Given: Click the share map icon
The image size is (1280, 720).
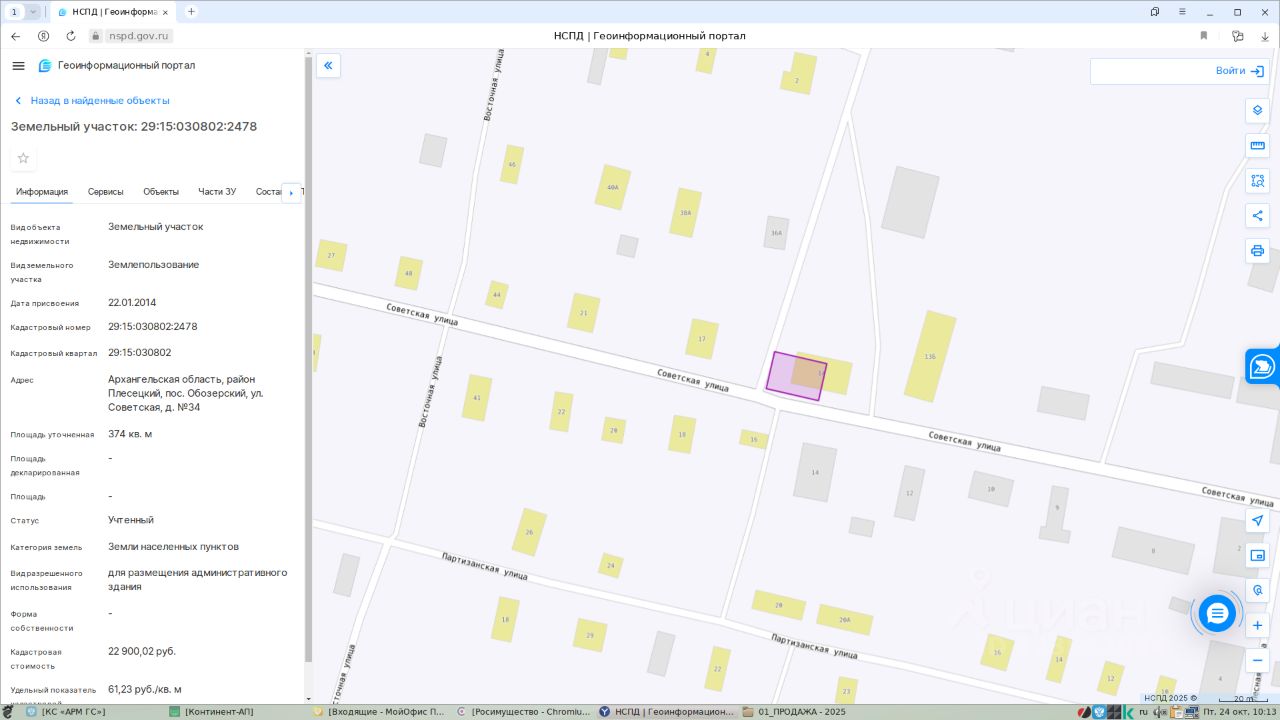Looking at the screenshot, I should pos(1257,216).
